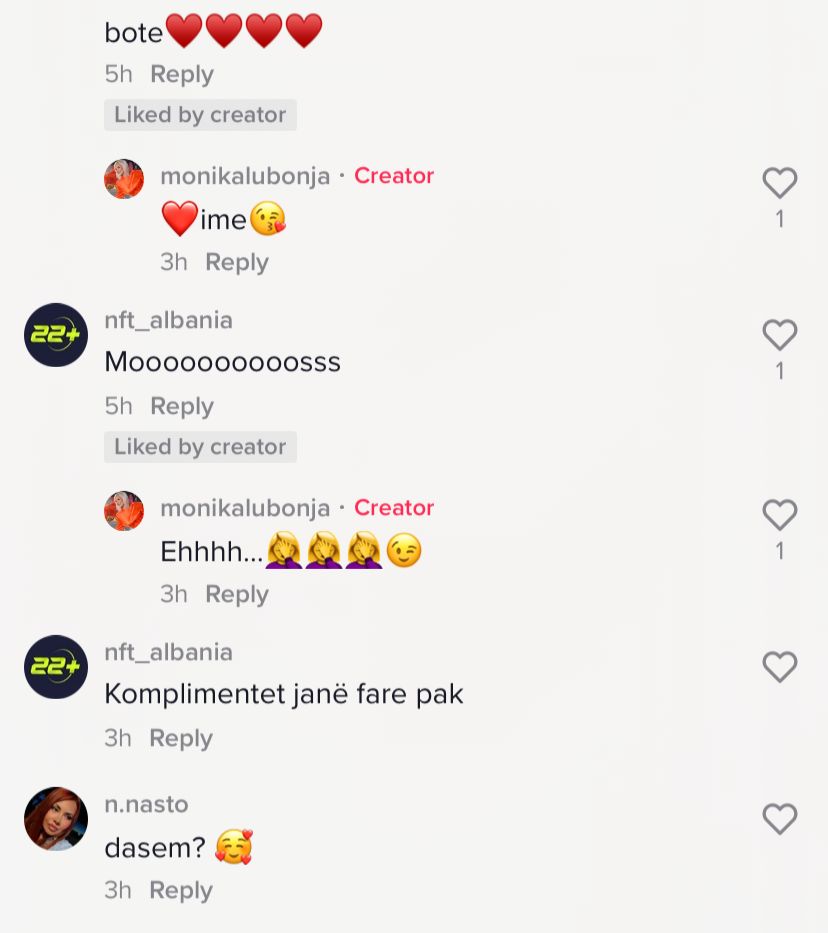Like monikalubonja's 'Ehhhh...' reply
This screenshot has width=828, height=933.
[x=780, y=515]
